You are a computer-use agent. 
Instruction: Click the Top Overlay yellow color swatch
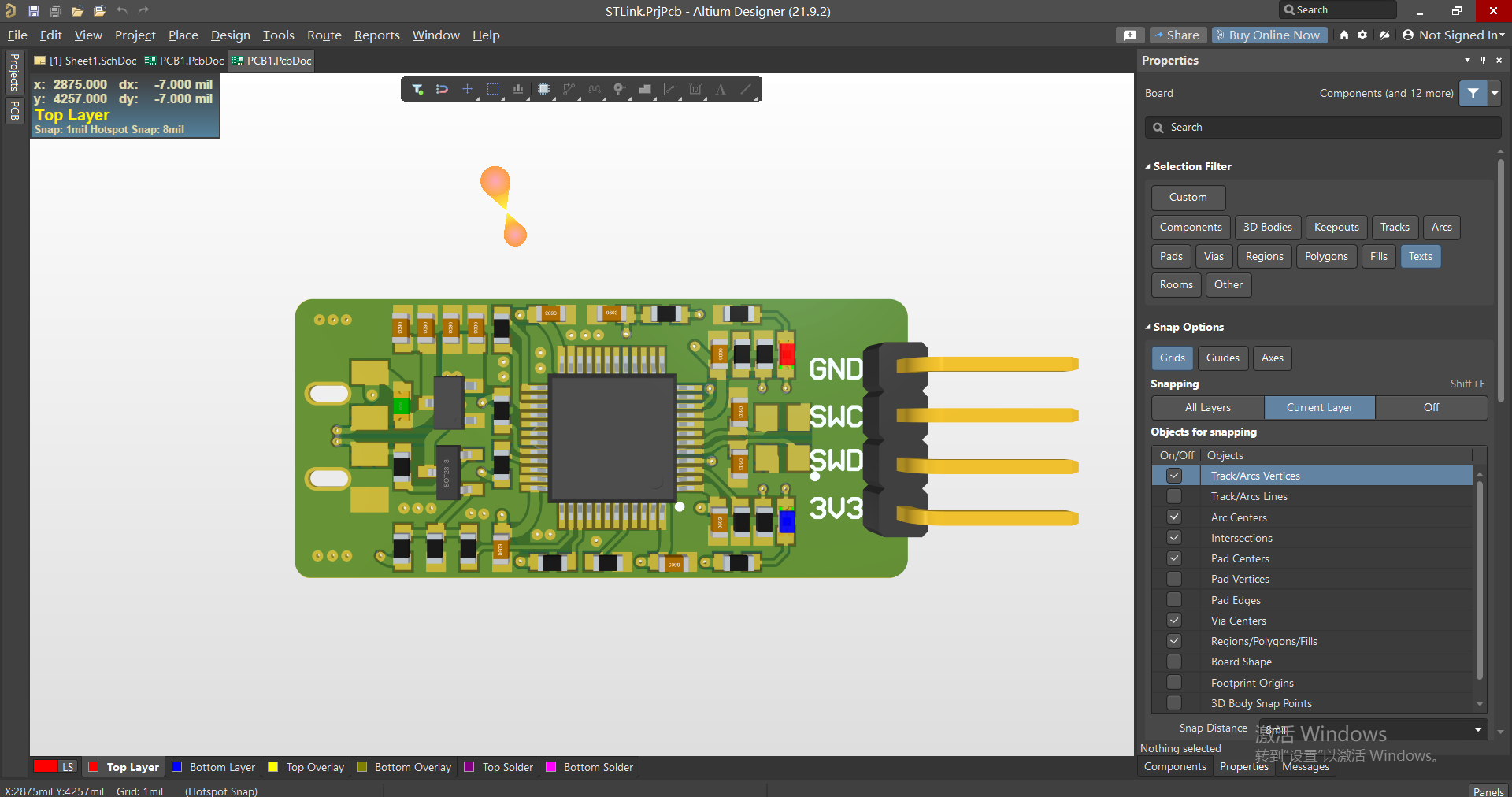tap(273, 767)
